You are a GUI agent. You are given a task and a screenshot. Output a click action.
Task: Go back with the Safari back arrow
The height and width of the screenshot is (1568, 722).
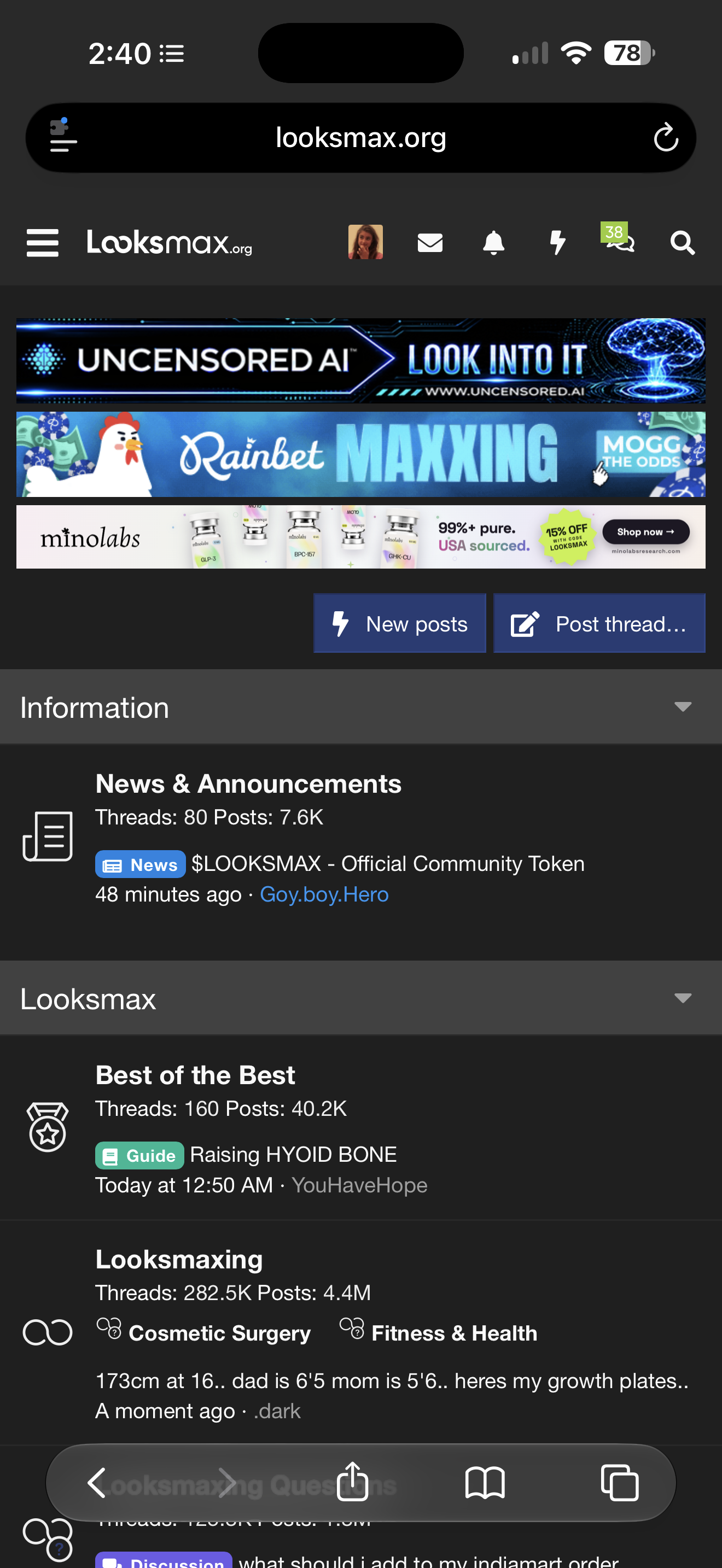97,1483
